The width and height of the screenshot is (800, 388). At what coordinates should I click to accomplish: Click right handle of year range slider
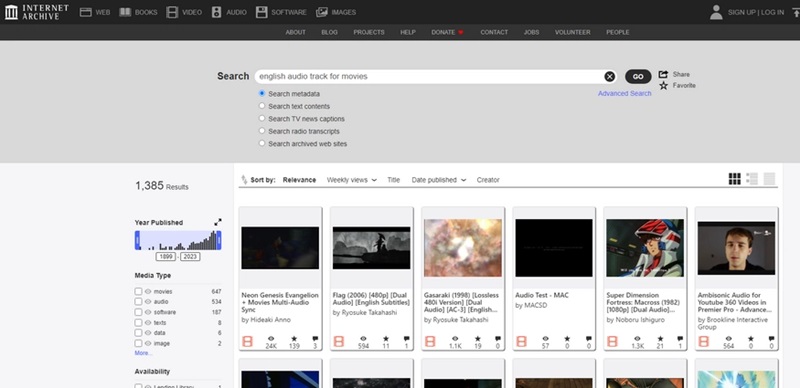click(219, 240)
